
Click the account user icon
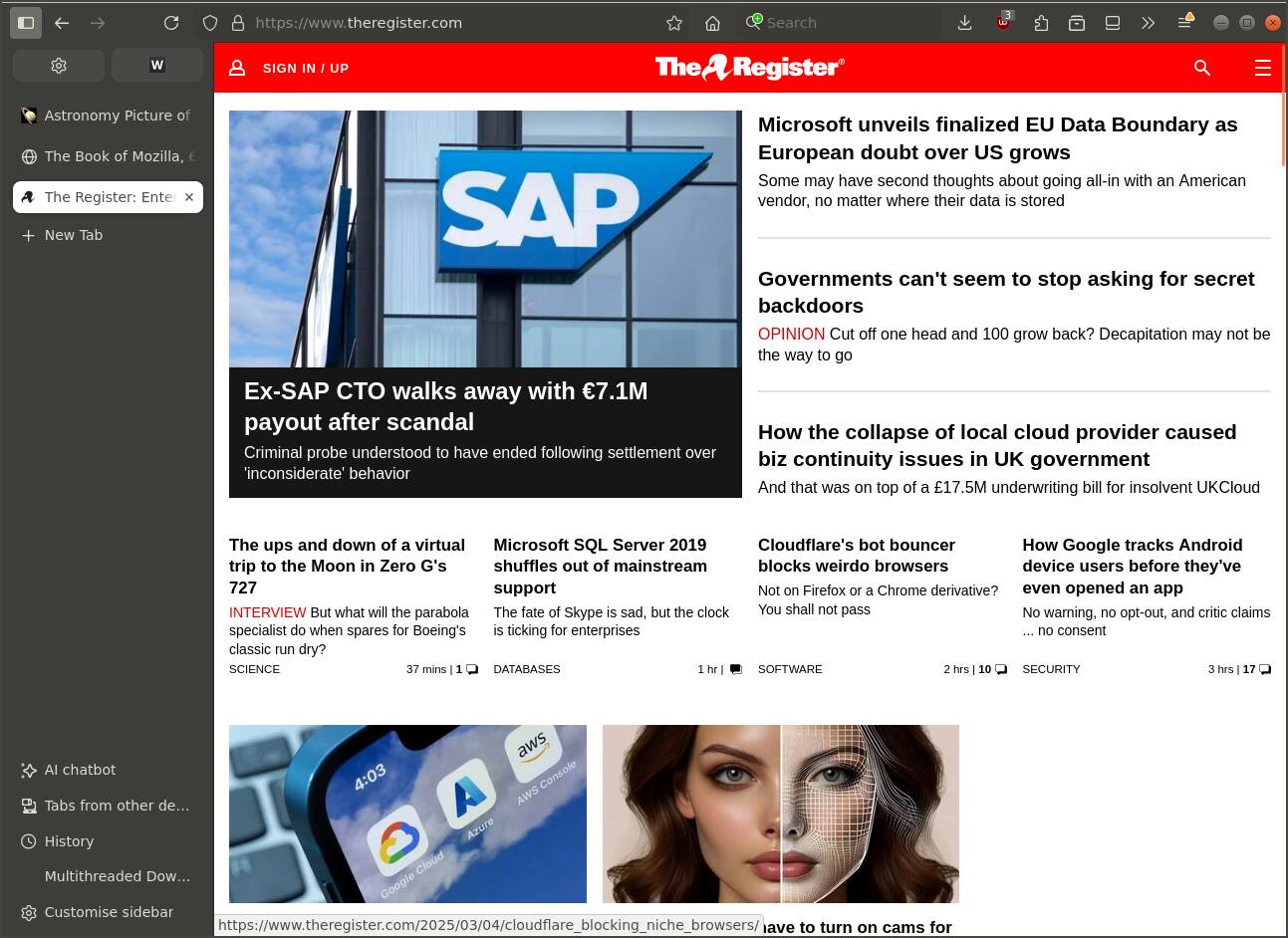pyautogui.click(x=237, y=68)
